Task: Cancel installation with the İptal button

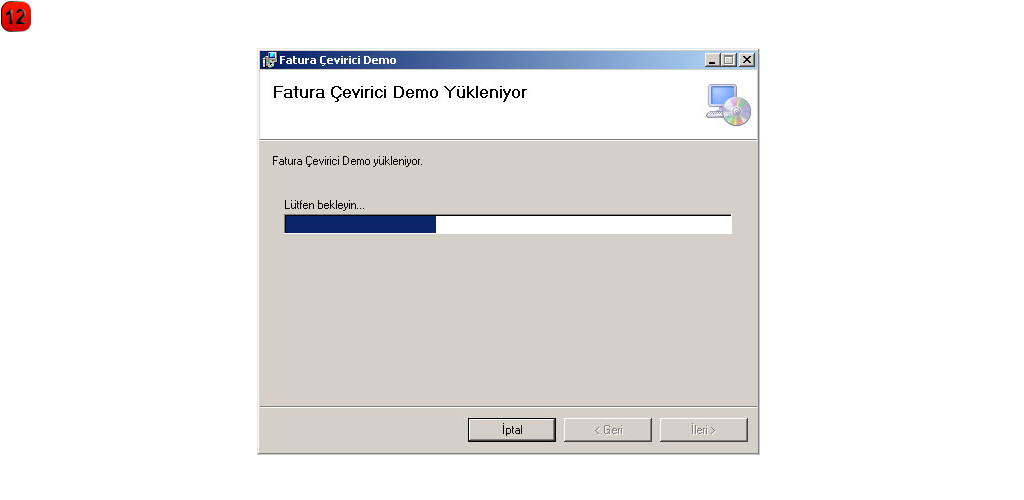Action: pos(511,430)
